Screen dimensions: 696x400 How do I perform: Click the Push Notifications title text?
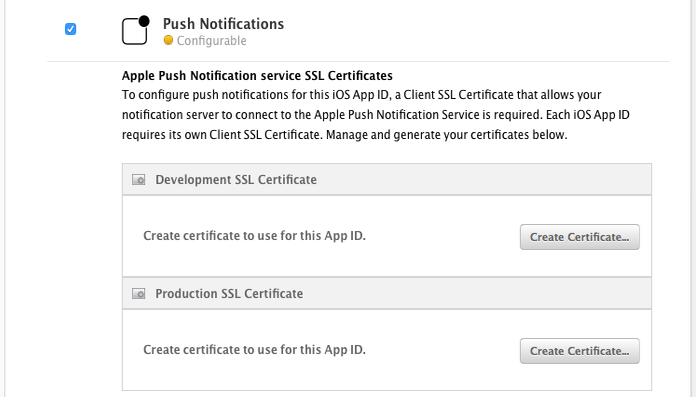223,23
